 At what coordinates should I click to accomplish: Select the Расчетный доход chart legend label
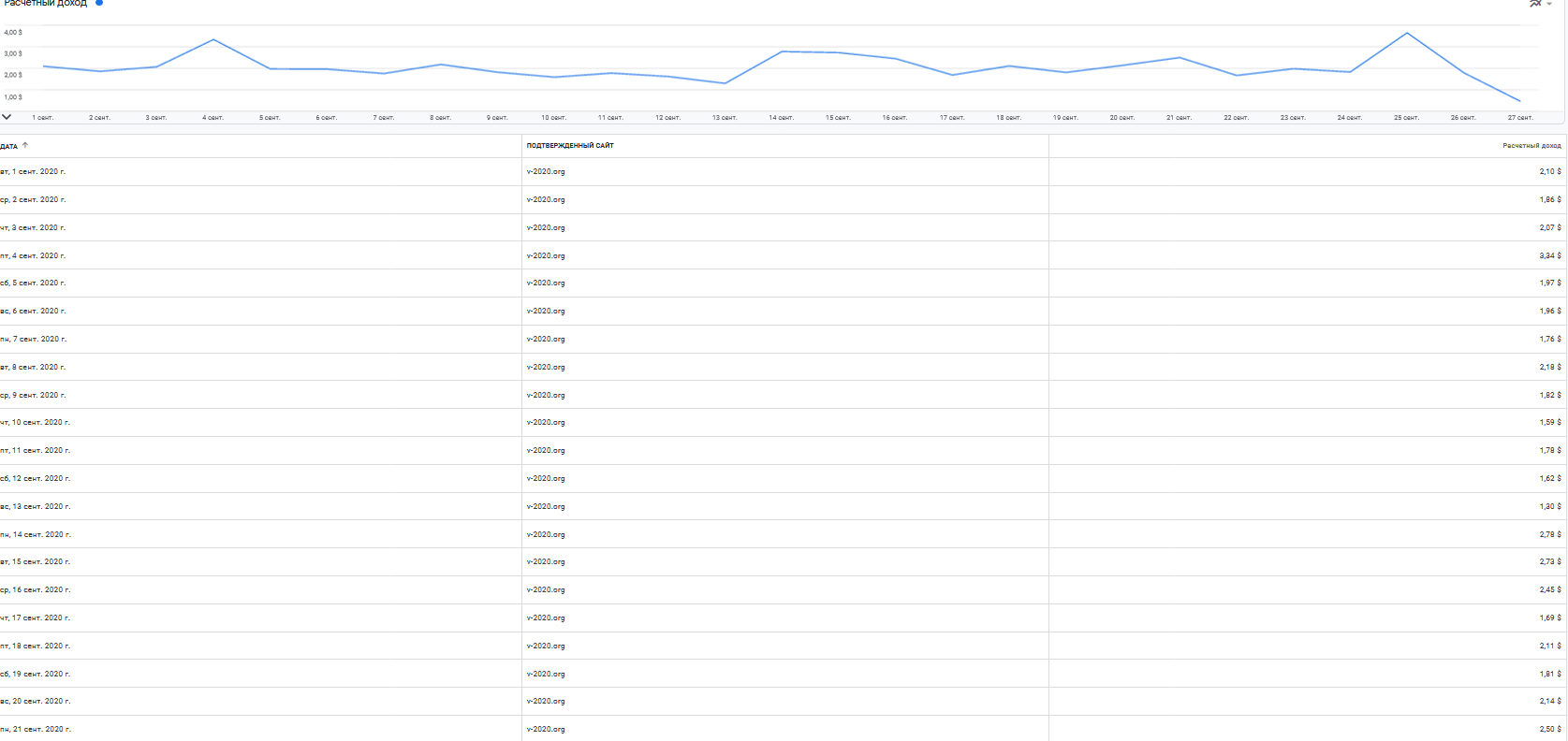[x=45, y=3]
